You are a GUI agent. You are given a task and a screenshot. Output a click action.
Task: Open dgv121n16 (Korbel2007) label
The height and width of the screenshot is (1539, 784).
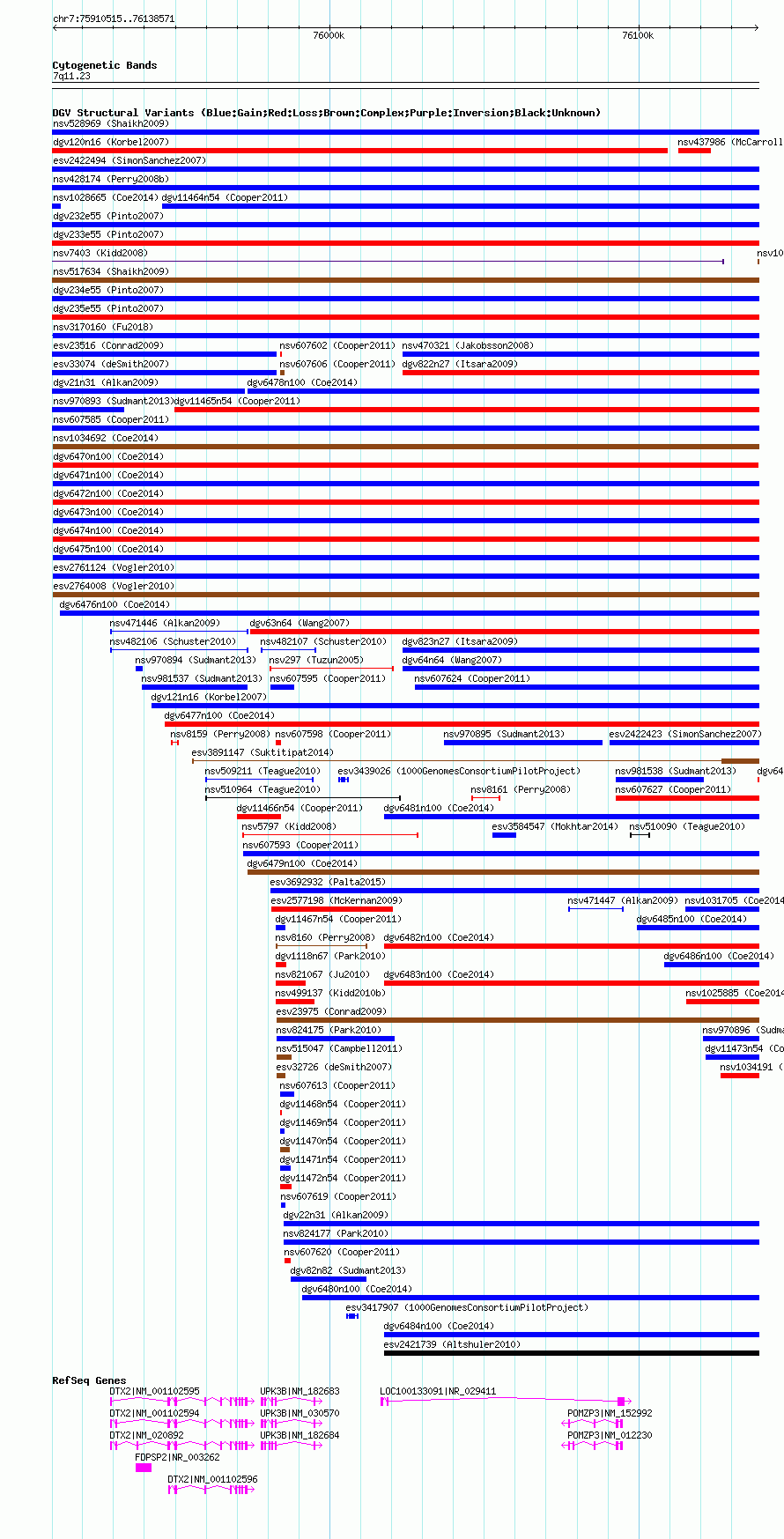click(209, 697)
